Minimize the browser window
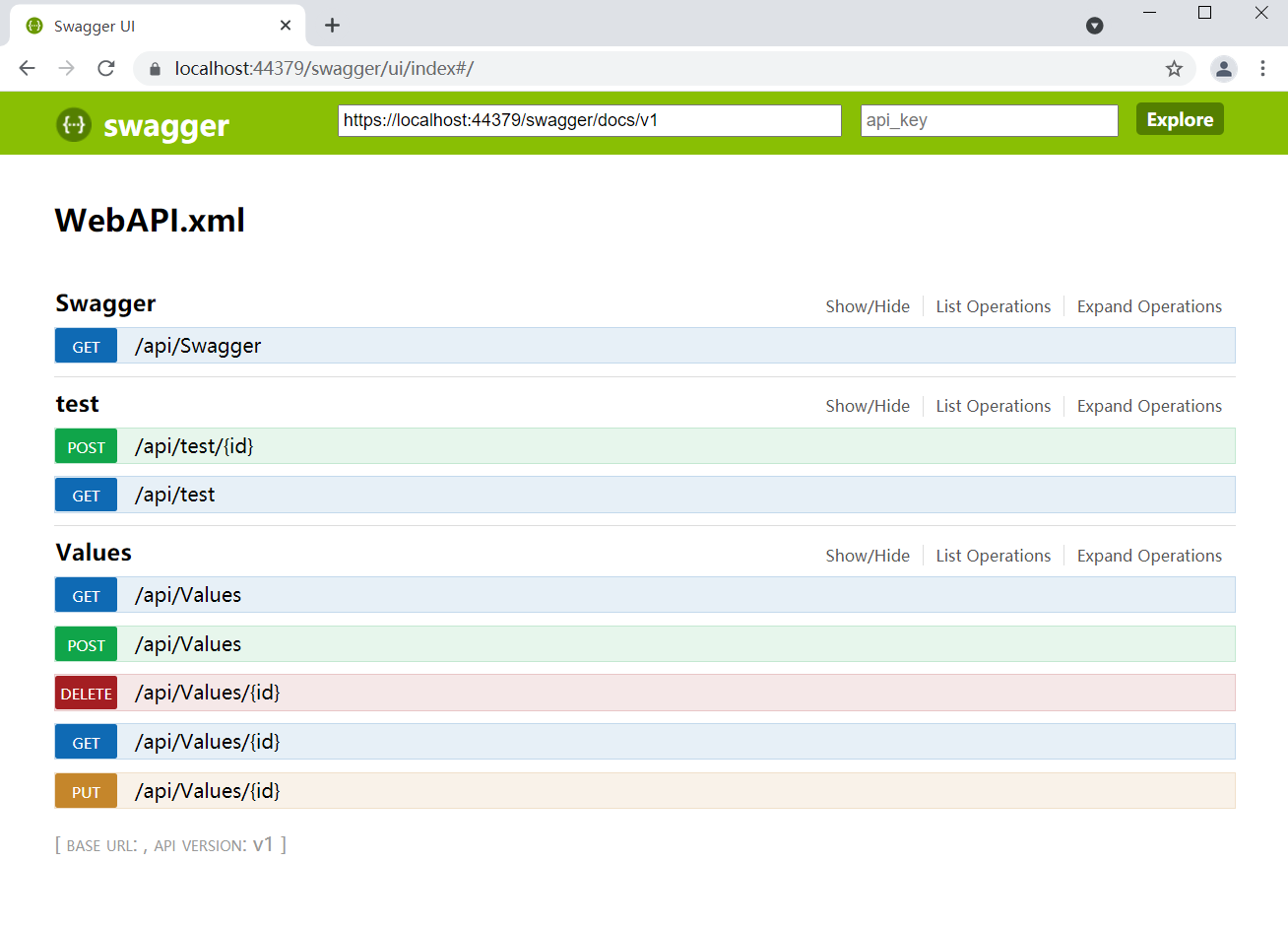Image resolution: width=1288 pixels, height=928 pixels. tap(1149, 13)
